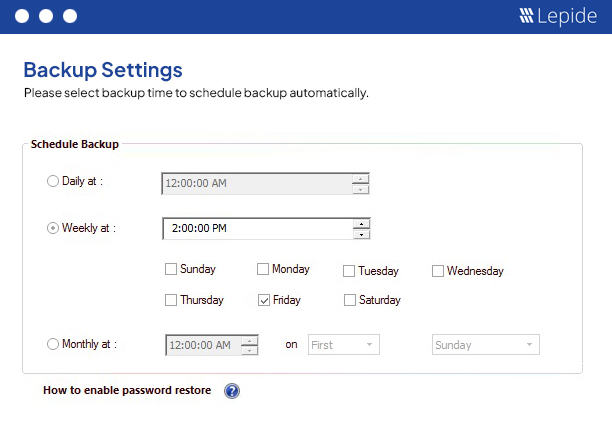
Task: Click the first window control dot
Action: point(22,16)
